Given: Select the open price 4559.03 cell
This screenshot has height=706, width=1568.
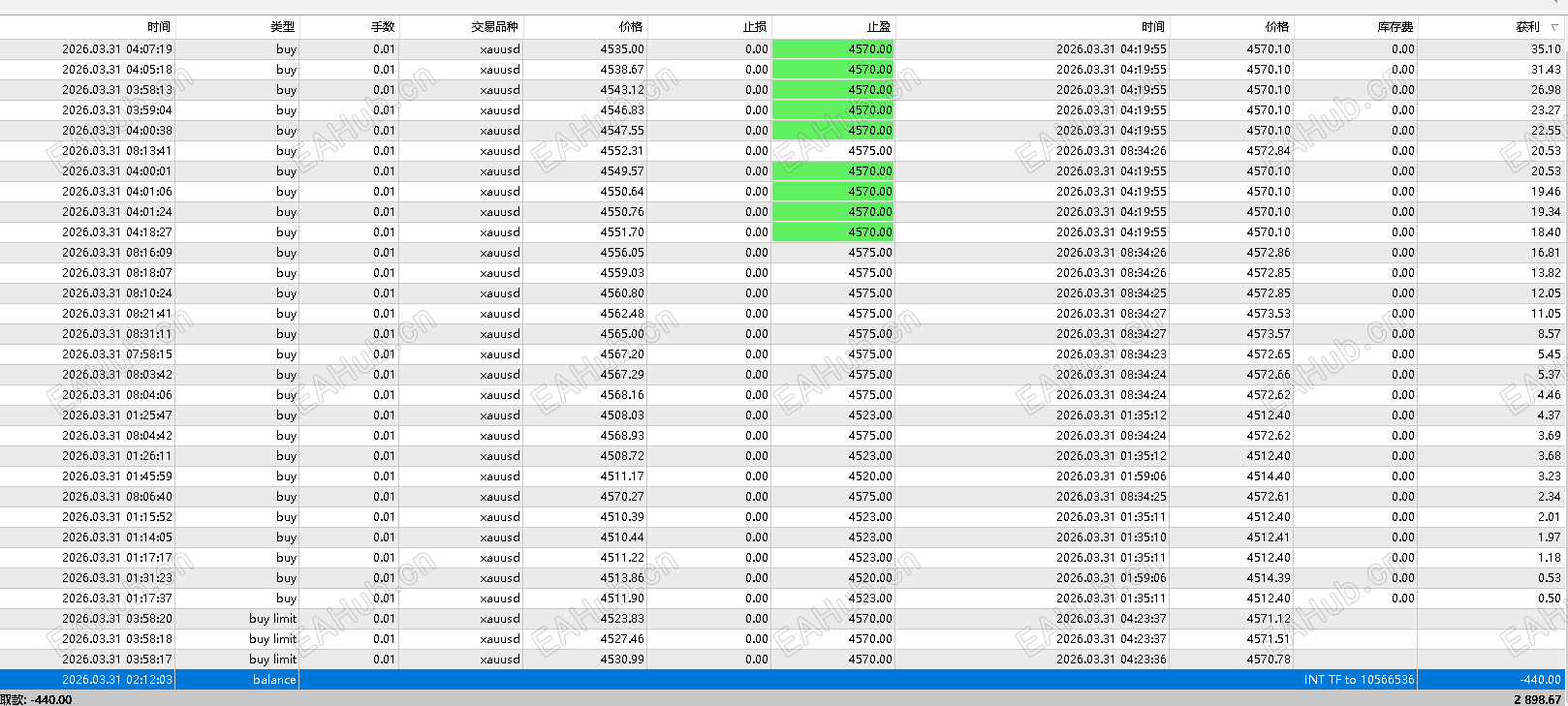Looking at the screenshot, I should coord(622,273).
